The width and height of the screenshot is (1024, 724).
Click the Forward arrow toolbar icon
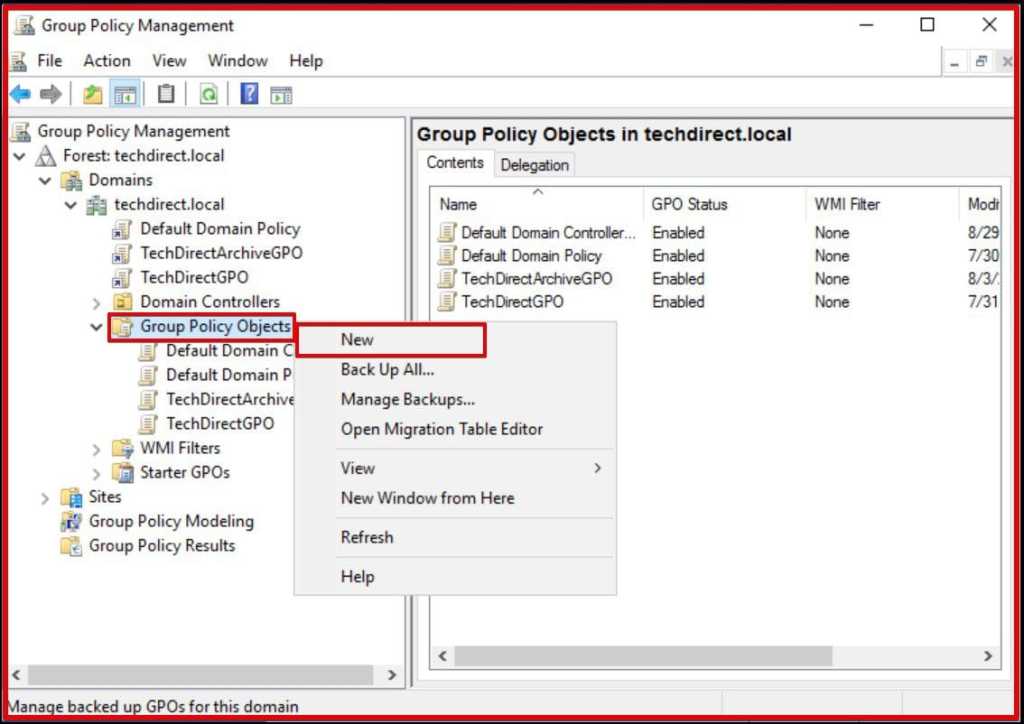[x=50, y=94]
